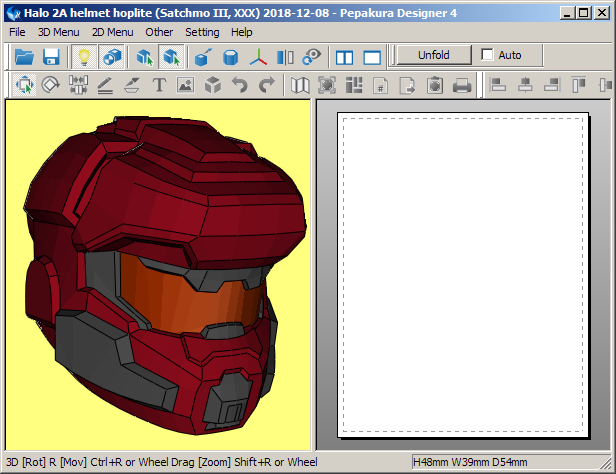Click the Open file folder icon

point(24,57)
